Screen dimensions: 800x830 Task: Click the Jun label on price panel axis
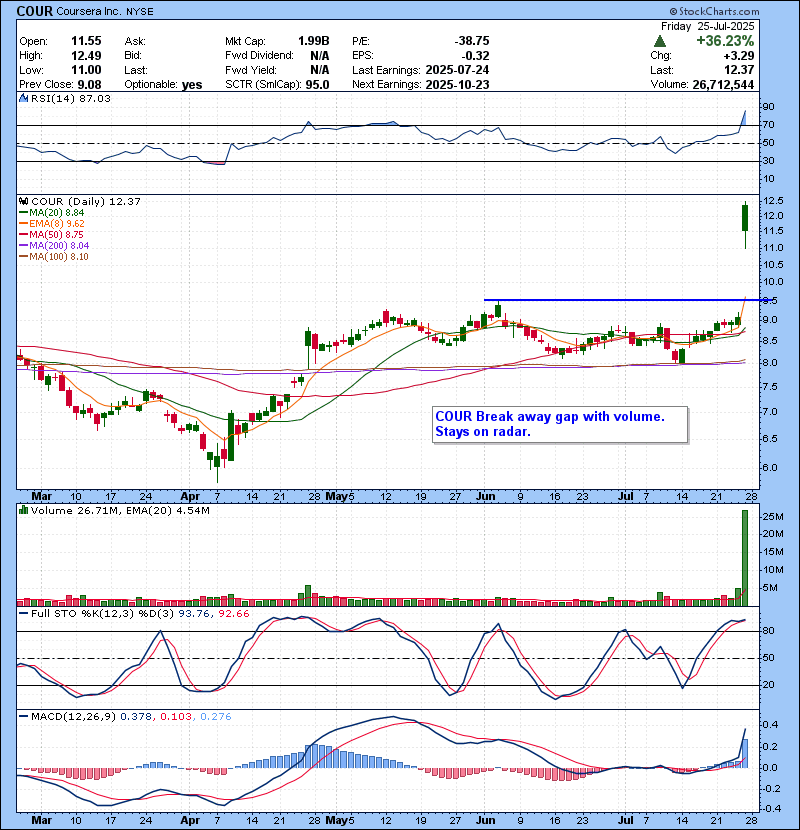tap(486, 497)
